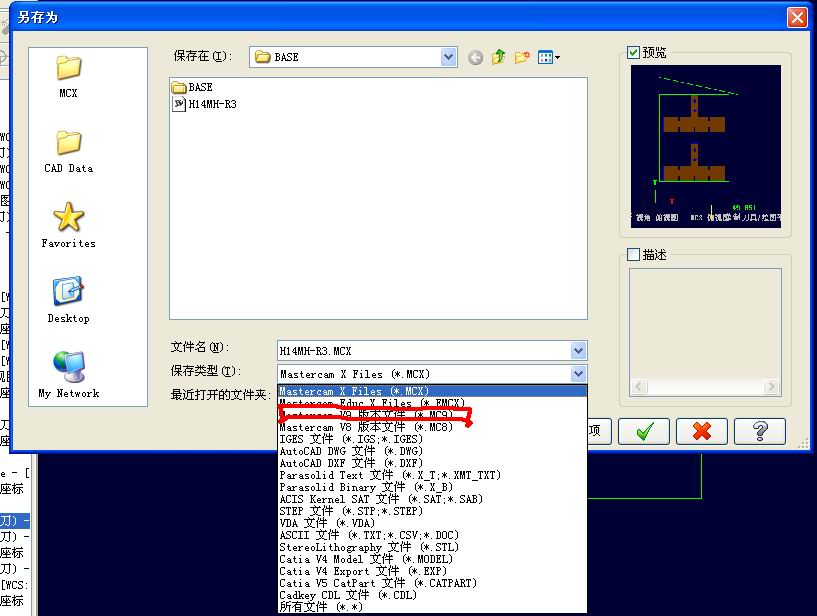Choose IGES 文件 (*.IGS;*.IGES)
Image resolution: width=817 pixels, height=616 pixels.
pos(432,439)
